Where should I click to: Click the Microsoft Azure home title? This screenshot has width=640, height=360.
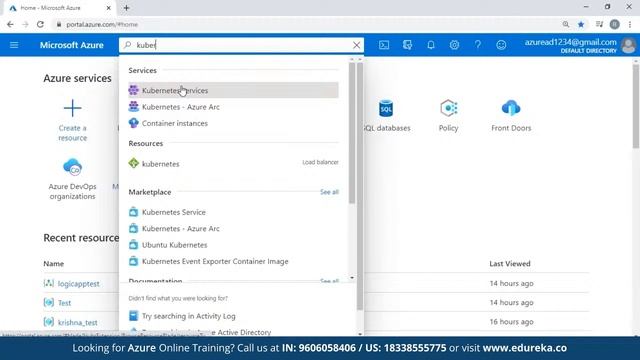click(71, 45)
